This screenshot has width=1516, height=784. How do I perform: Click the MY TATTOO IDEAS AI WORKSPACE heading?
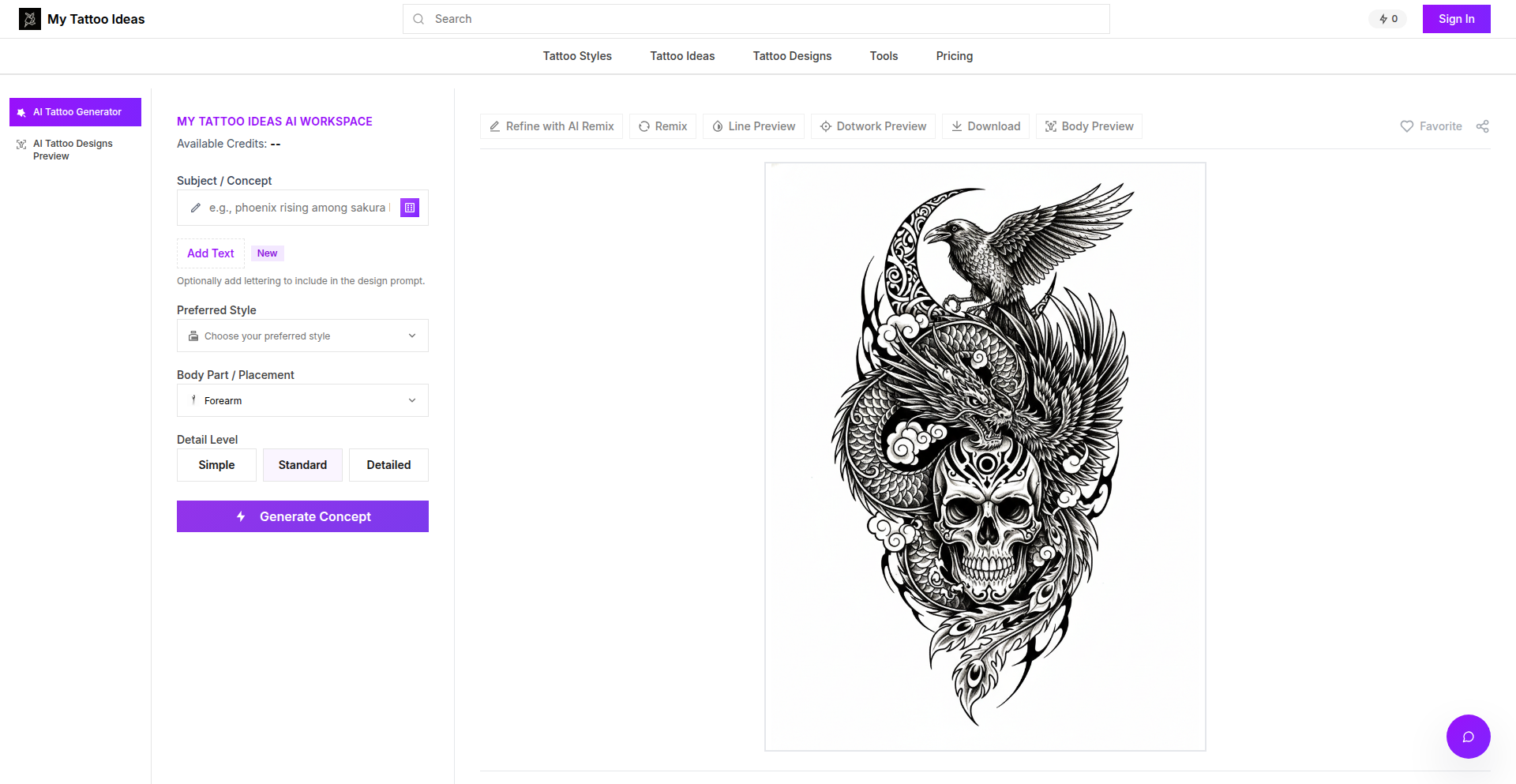tap(275, 122)
